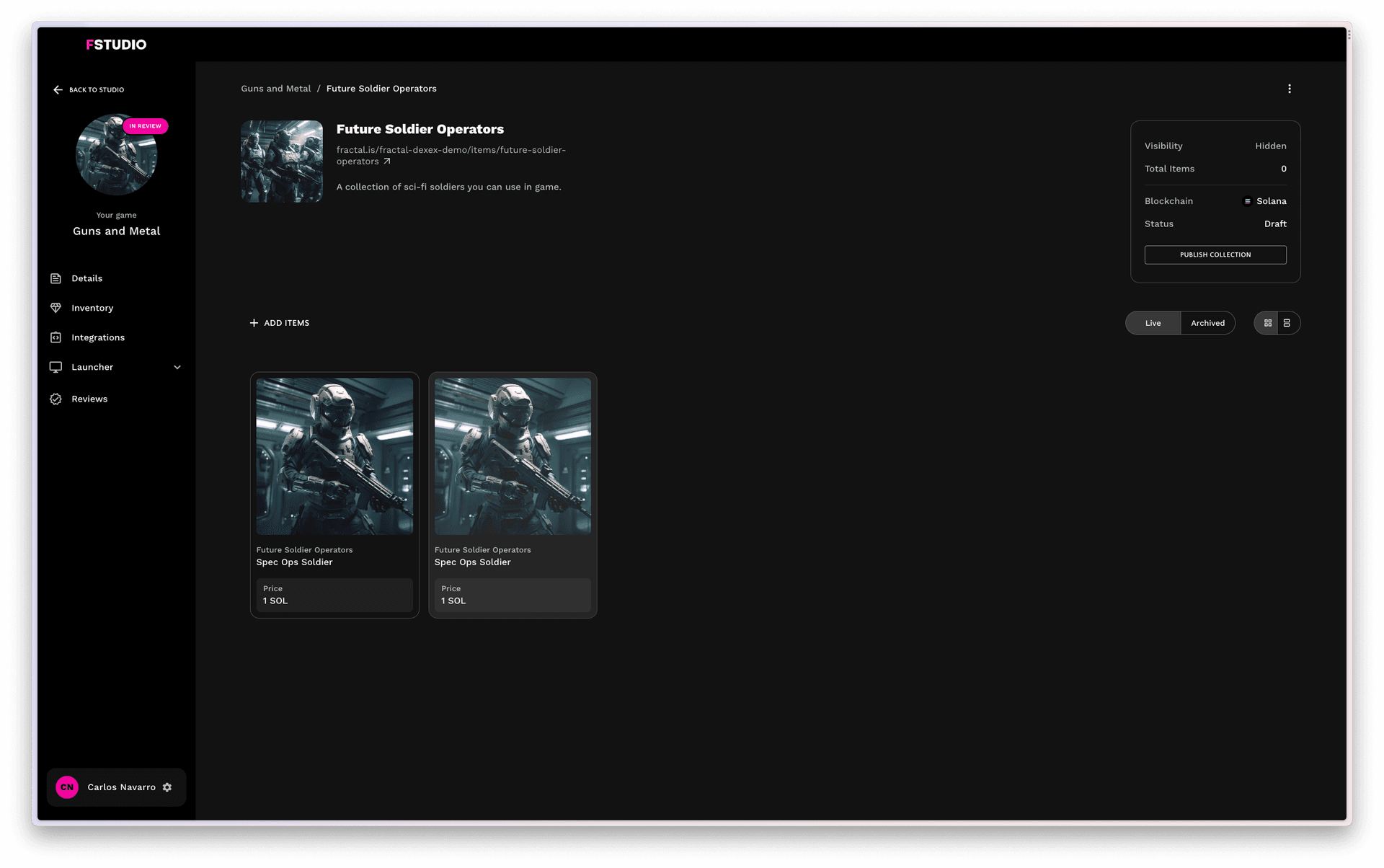Click the CN user avatar
1384x868 pixels.
pyautogui.click(x=67, y=787)
